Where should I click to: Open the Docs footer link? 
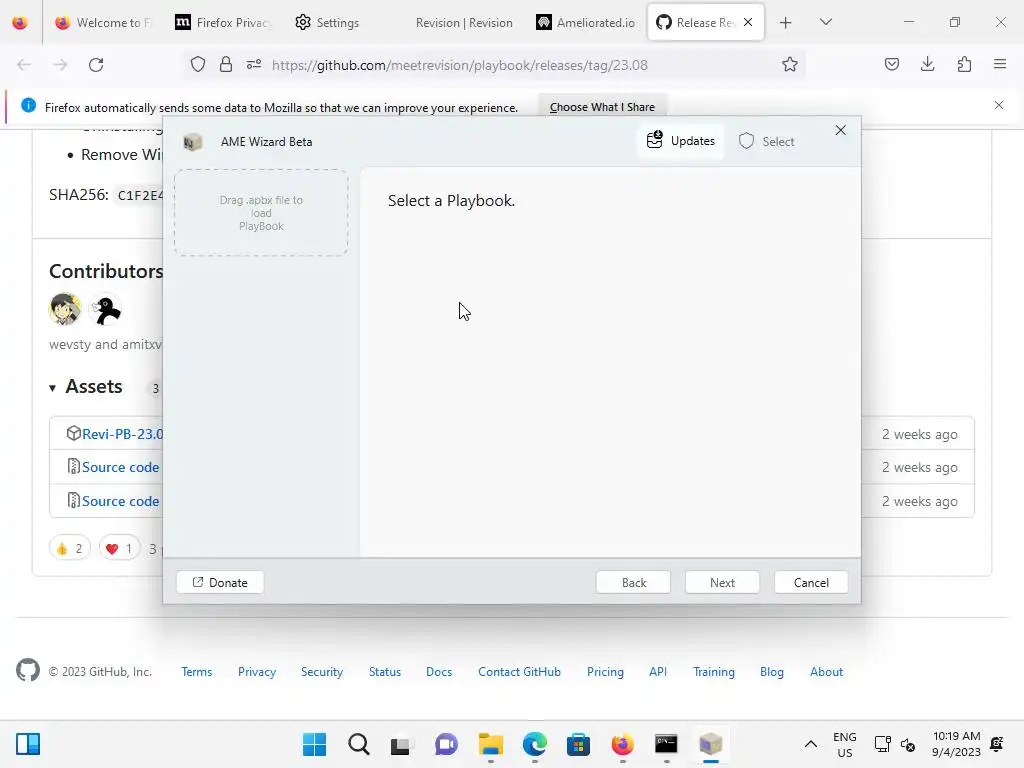[439, 671]
